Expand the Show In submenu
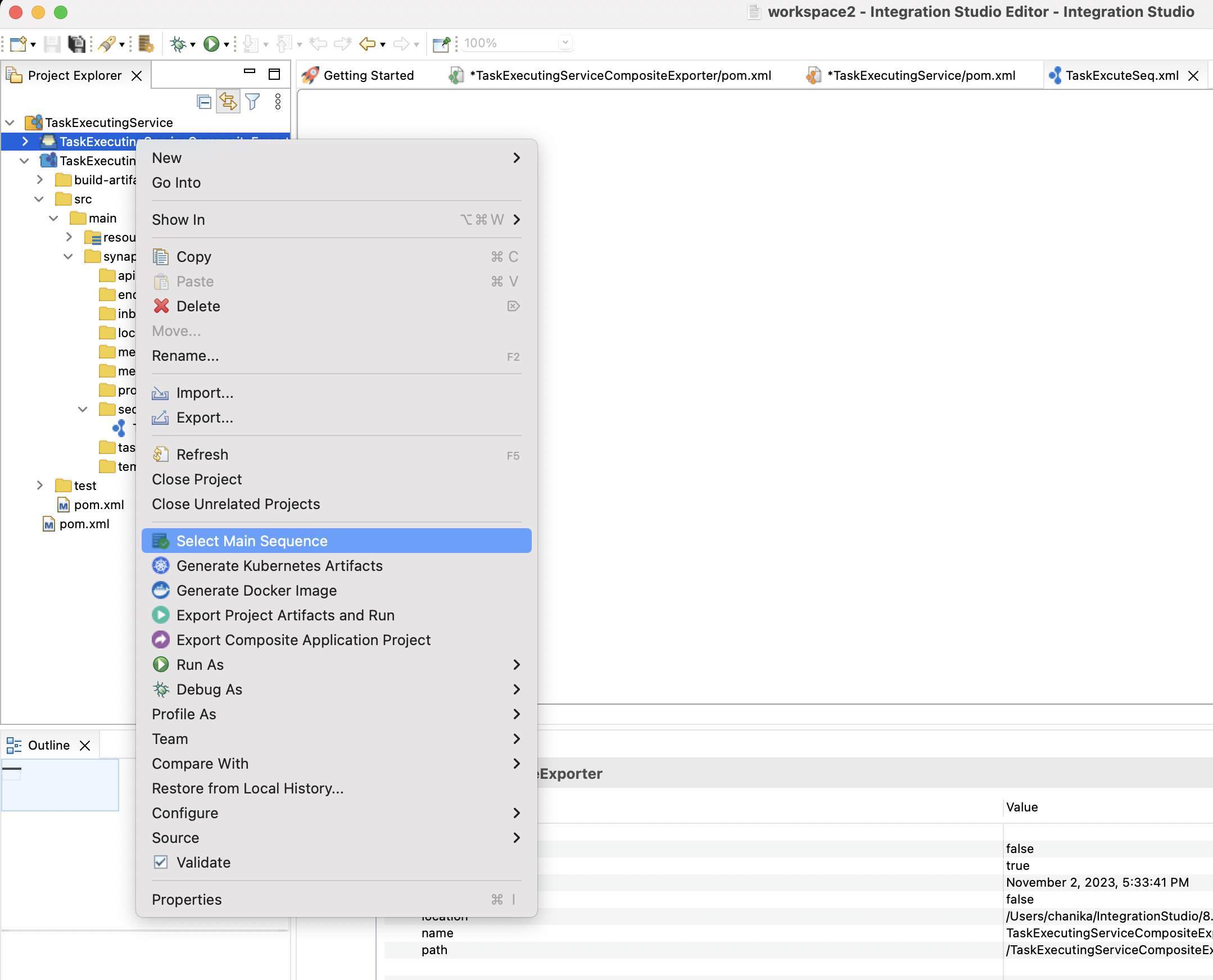This screenshot has height=980, width=1213. (337, 220)
